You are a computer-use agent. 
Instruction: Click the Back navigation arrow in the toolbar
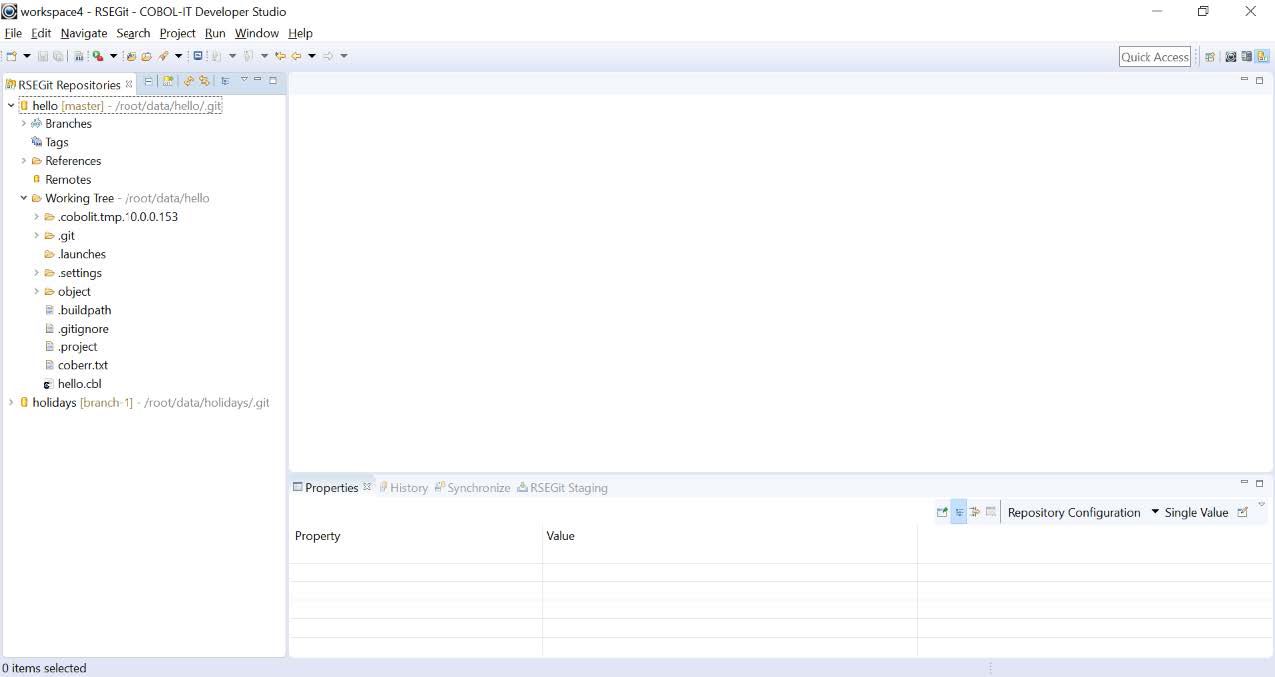(297, 57)
